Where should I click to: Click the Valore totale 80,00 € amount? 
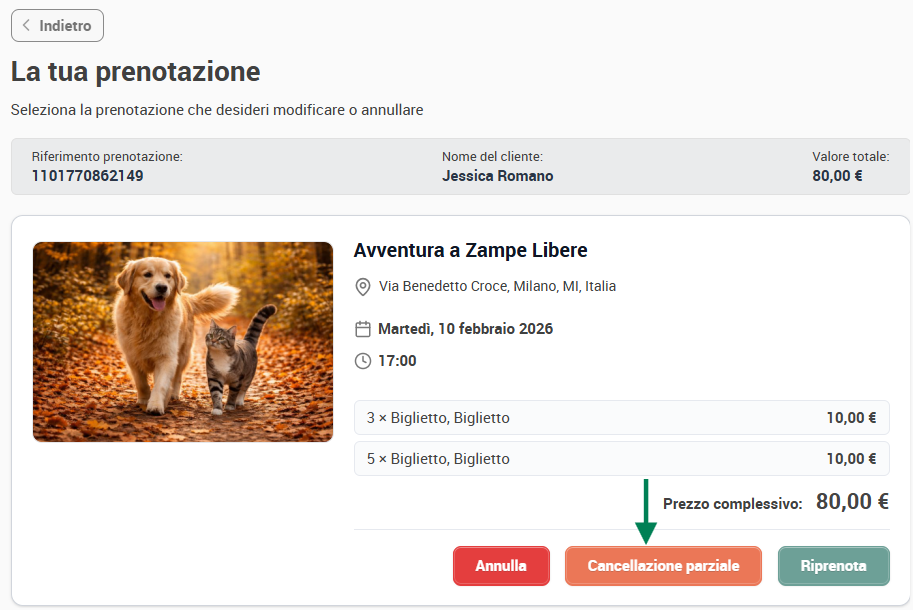pos(837,176)
